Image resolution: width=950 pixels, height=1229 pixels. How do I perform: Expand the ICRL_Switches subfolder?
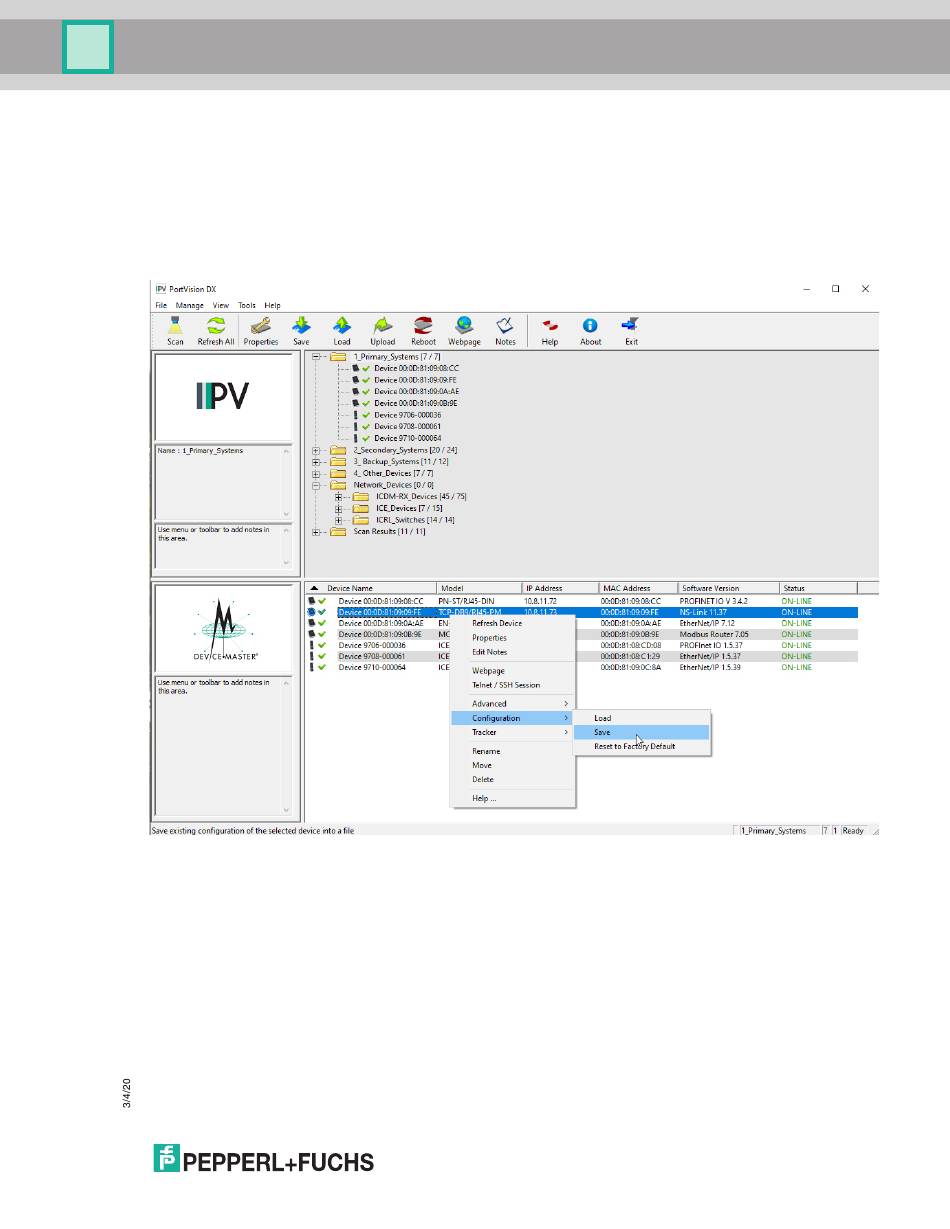[x=339, y=520]
